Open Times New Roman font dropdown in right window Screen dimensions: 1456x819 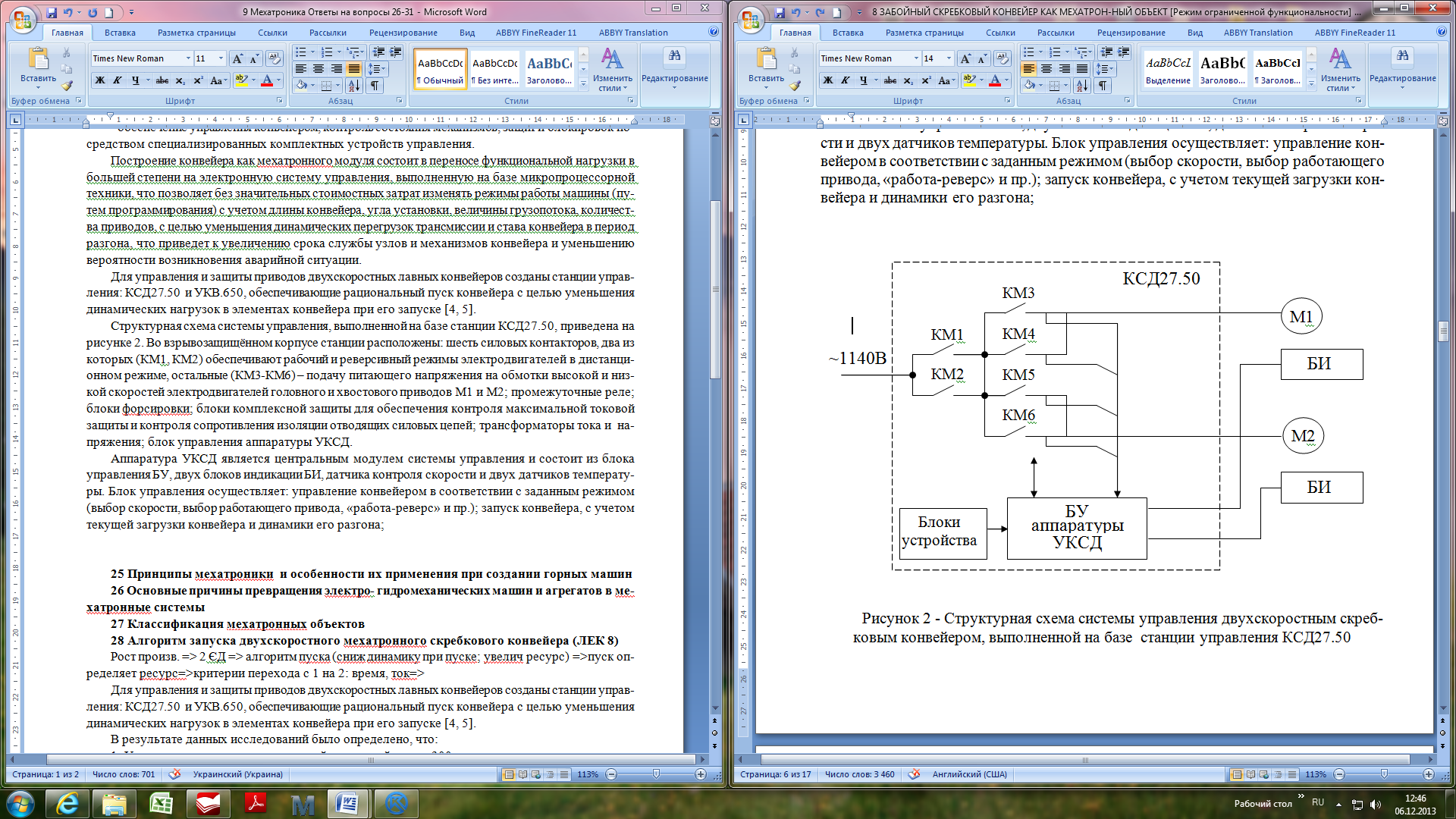point(916,58)
